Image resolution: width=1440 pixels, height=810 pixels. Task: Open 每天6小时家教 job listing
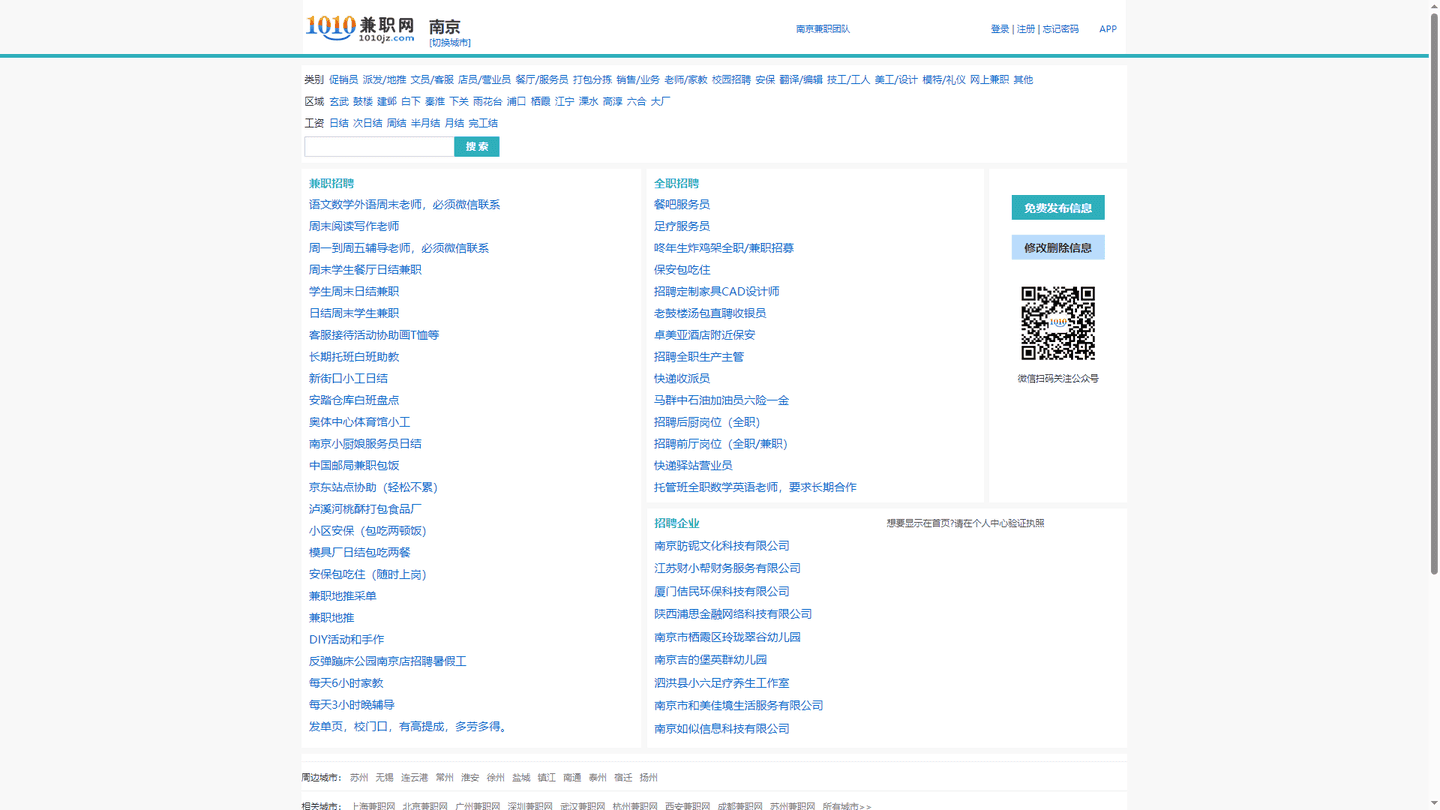pos(346,683)
